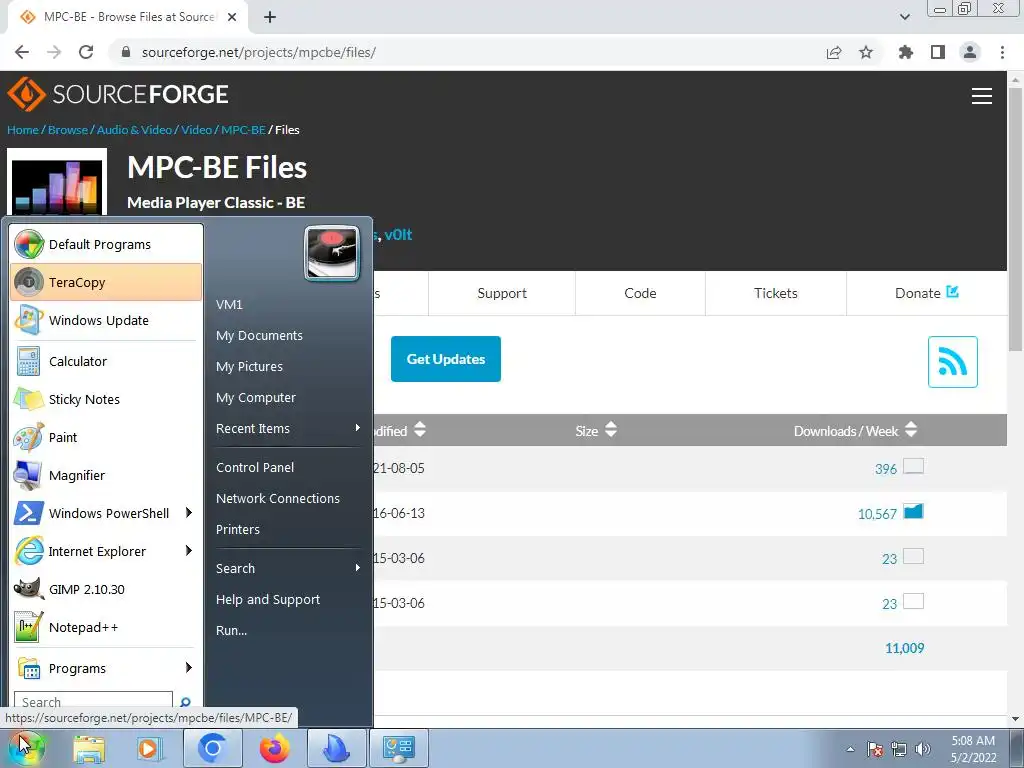Viewport: 1024px width, 768px height.
Task: Click in the Start menu search box
Action: pos(93,701)
